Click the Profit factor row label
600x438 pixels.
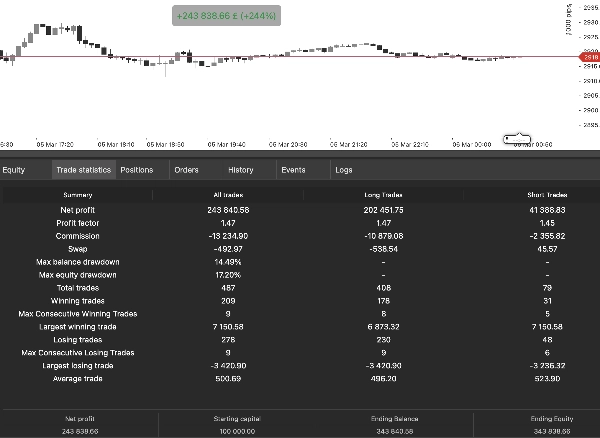coord(78,222)
